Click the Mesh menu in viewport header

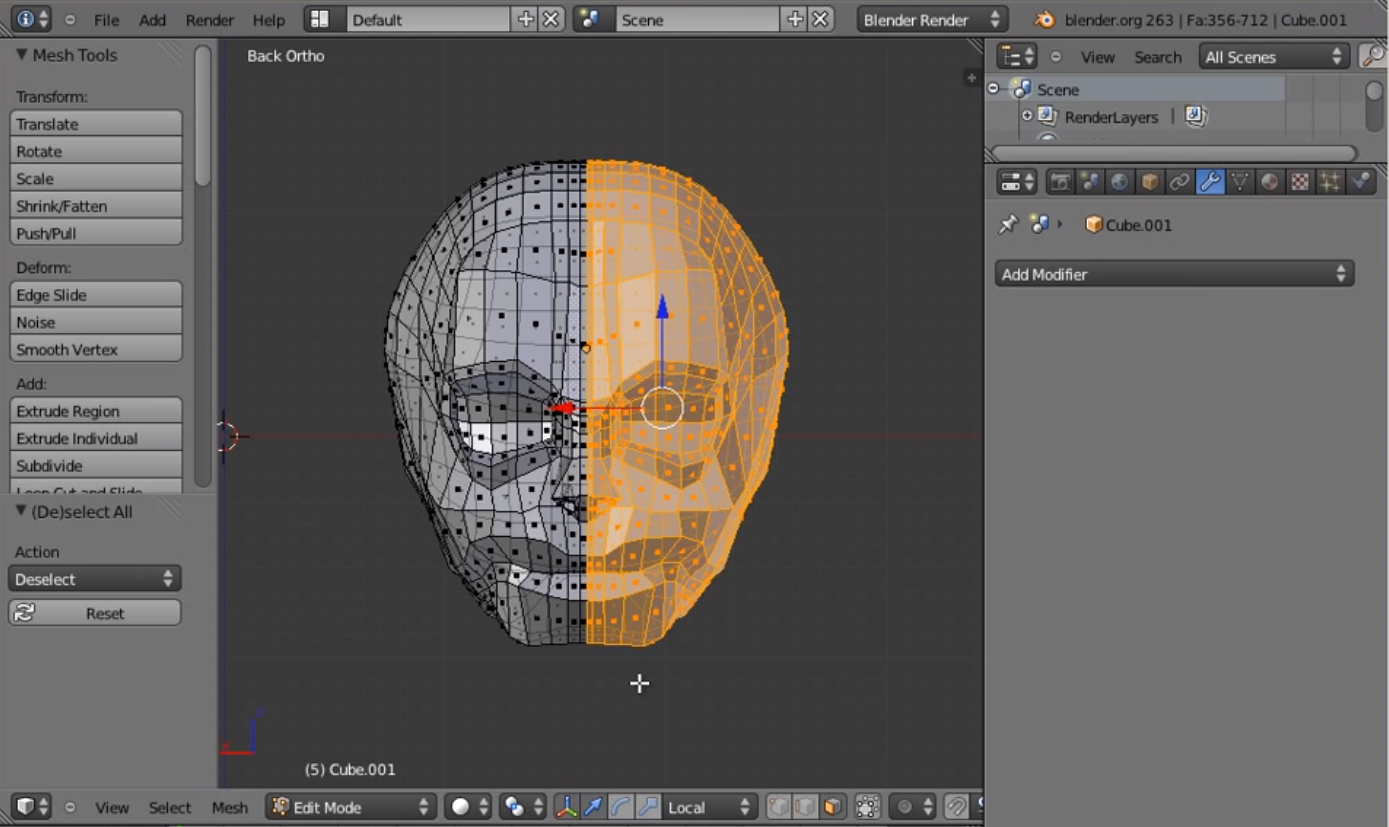pos(229,807)
